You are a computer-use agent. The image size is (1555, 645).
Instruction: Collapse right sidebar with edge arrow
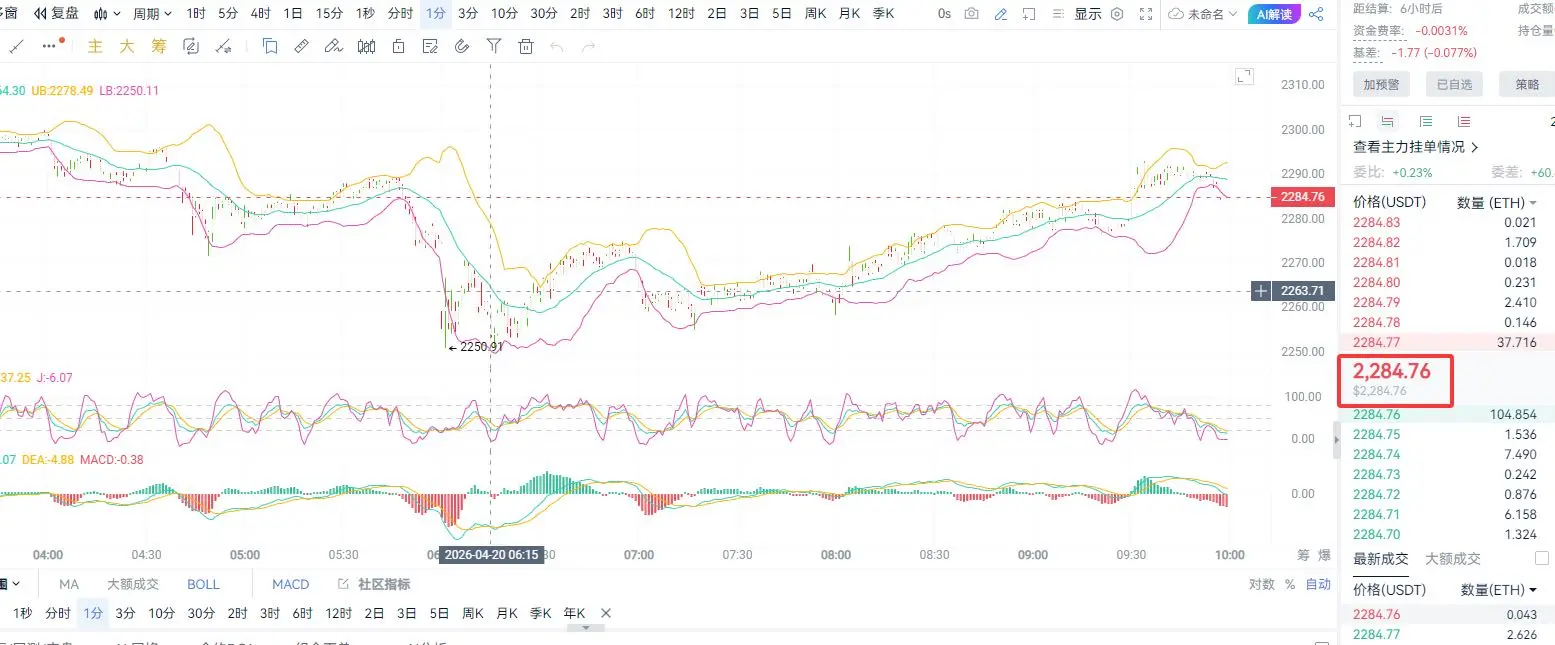[1336, 439]
